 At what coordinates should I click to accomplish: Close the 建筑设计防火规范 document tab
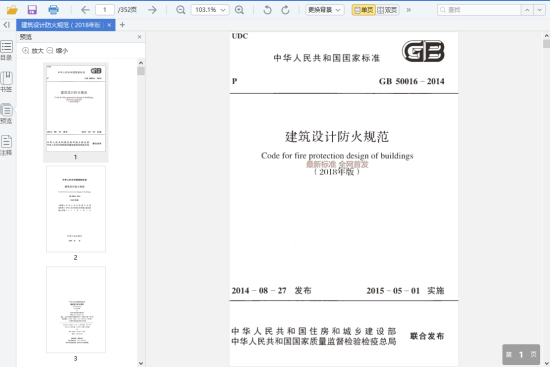tap(109, 25)
